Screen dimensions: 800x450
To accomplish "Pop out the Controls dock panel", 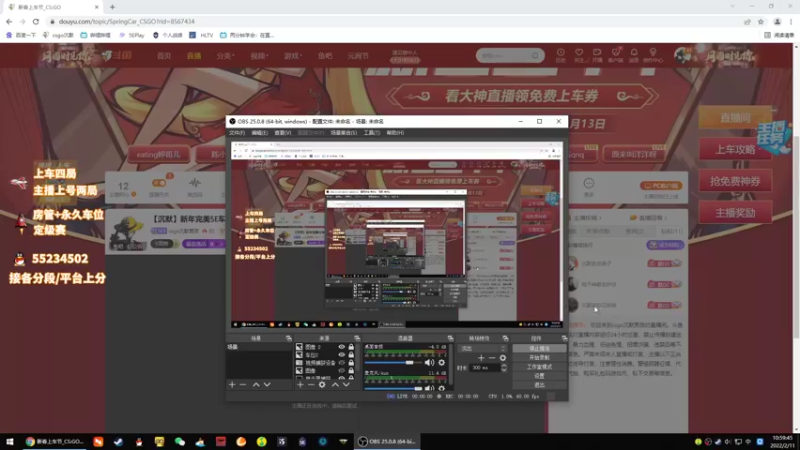I will coord(564,338).
